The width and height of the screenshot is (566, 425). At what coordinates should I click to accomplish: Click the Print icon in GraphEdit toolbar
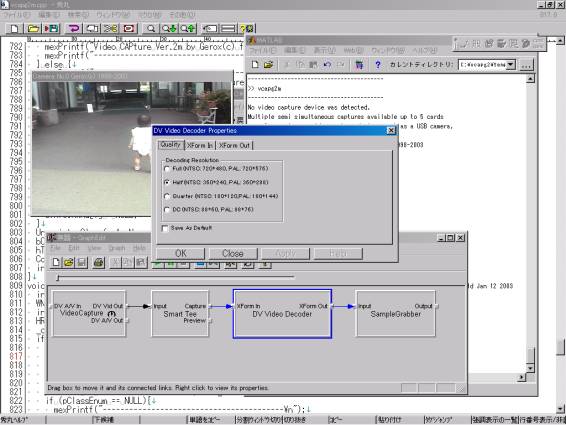tap(99, 262)
